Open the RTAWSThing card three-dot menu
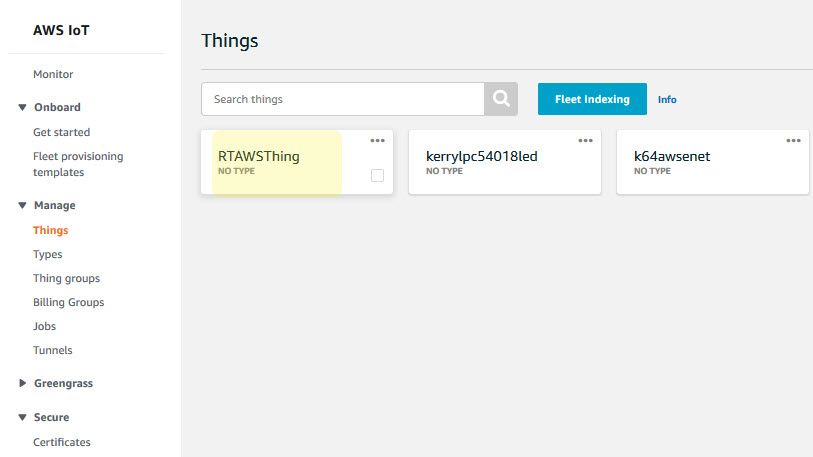The image size is (813, 457). pos(378,141)
